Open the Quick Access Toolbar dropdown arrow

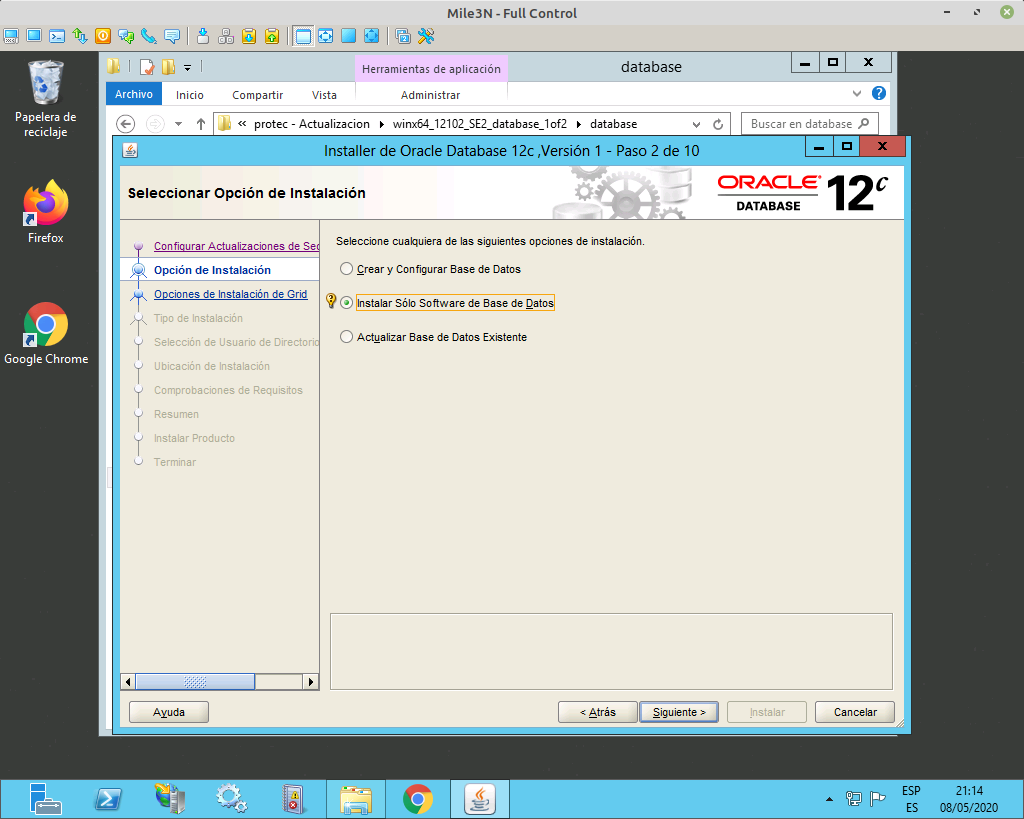(x=186, y=66)
